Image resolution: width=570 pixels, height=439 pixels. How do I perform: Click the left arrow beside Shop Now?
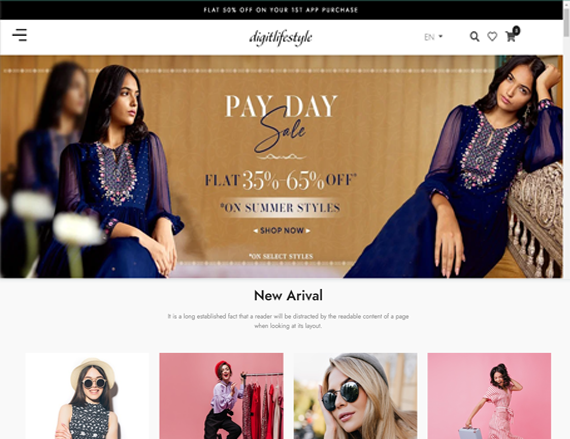tap(256, 231)
